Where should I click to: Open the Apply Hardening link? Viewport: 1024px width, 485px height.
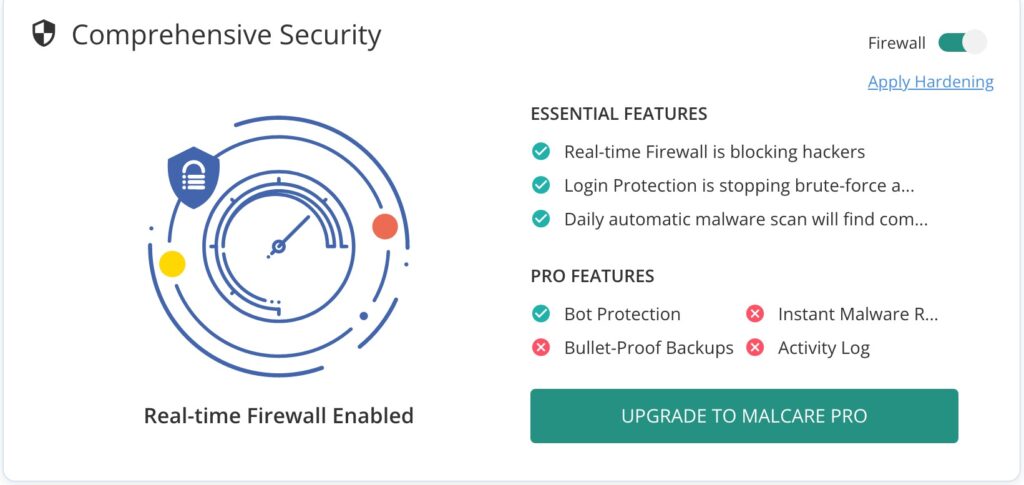[x=931, y=82]
